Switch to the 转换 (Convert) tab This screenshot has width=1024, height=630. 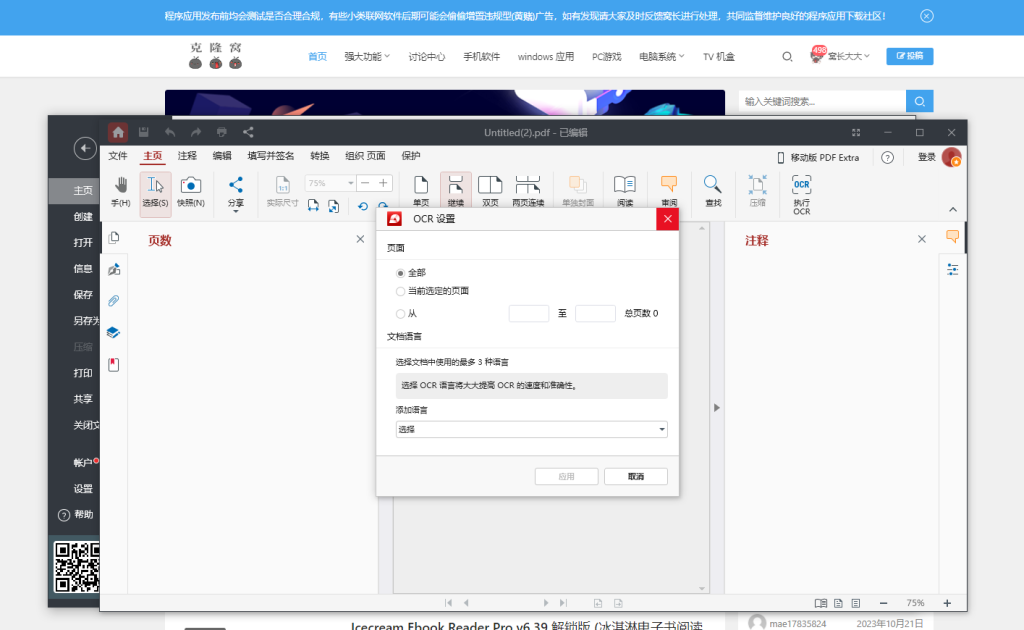point(319,156)
